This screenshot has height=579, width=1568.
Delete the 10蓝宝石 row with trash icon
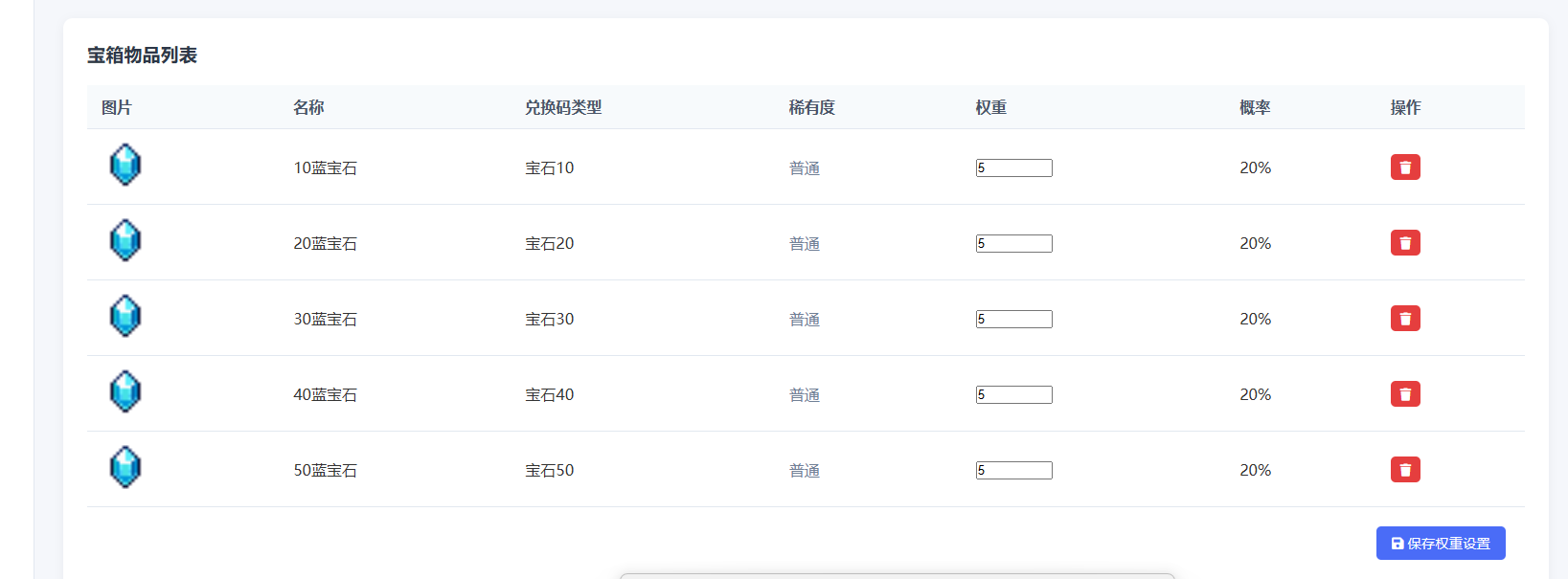point(1405,167)
